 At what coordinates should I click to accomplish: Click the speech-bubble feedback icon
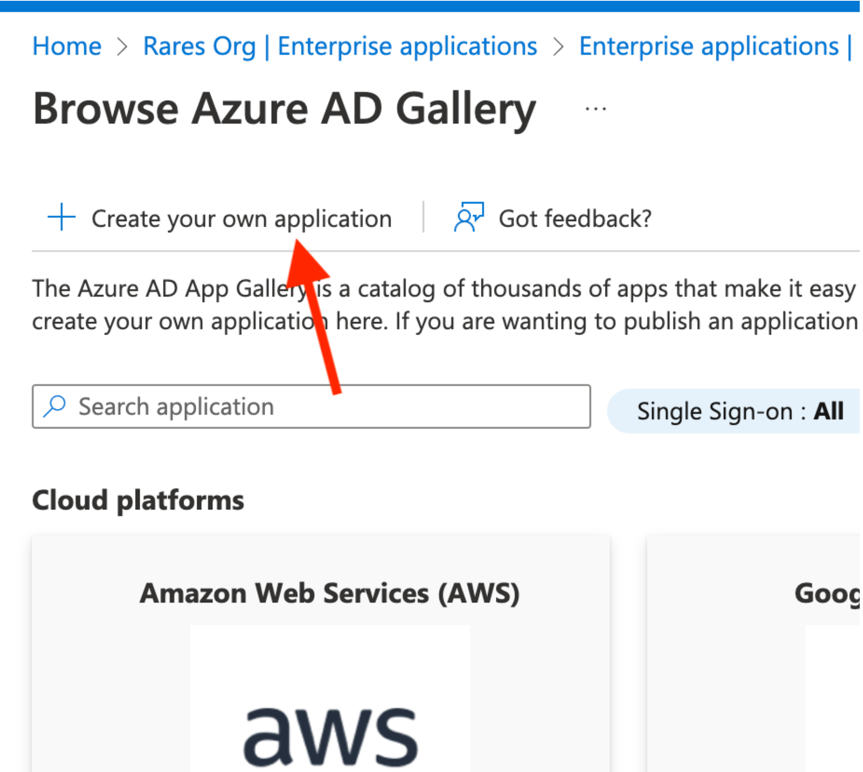point(468,216)
